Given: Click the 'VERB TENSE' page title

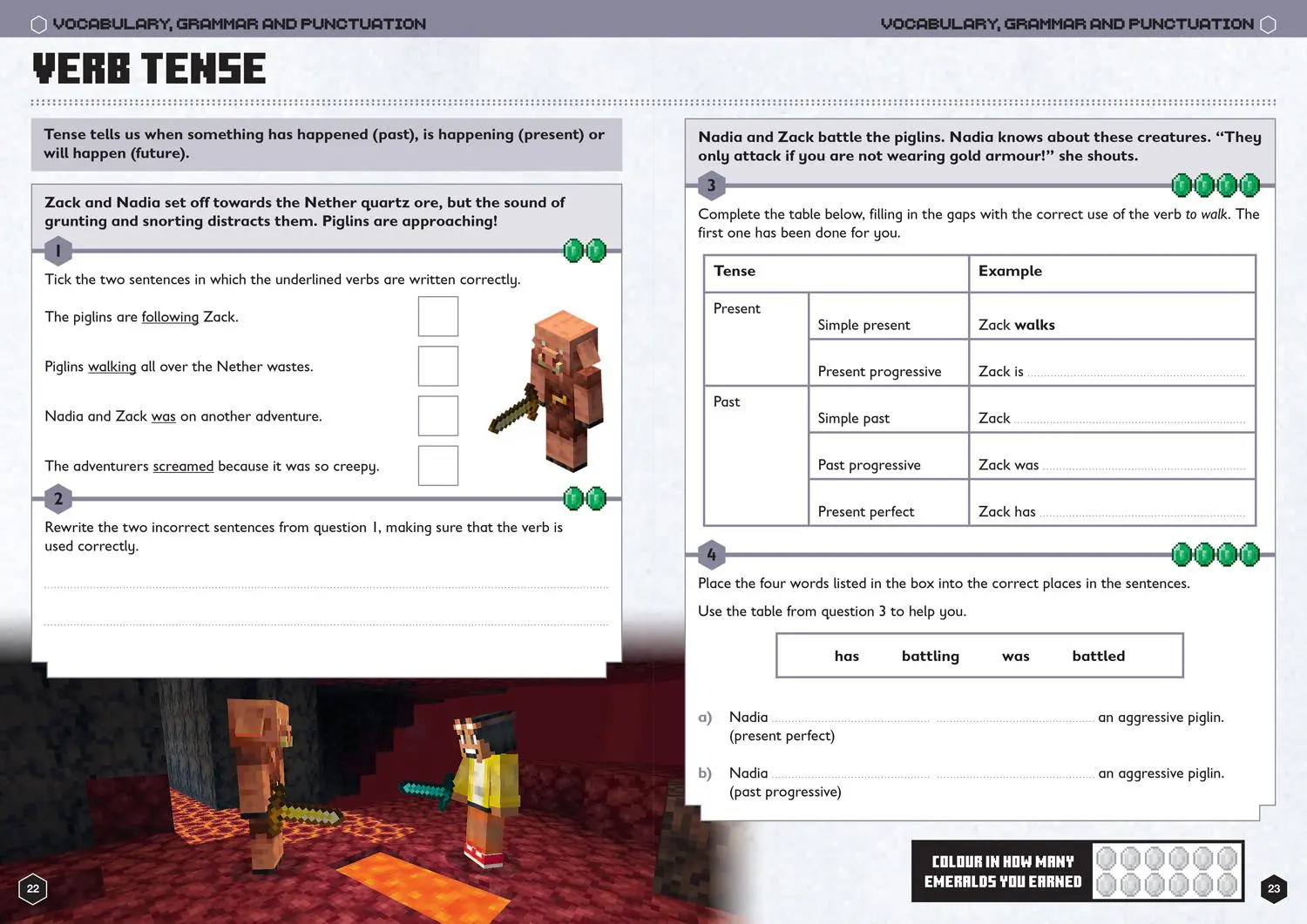Looking at the screenshot, I should (x=149, y=69).
